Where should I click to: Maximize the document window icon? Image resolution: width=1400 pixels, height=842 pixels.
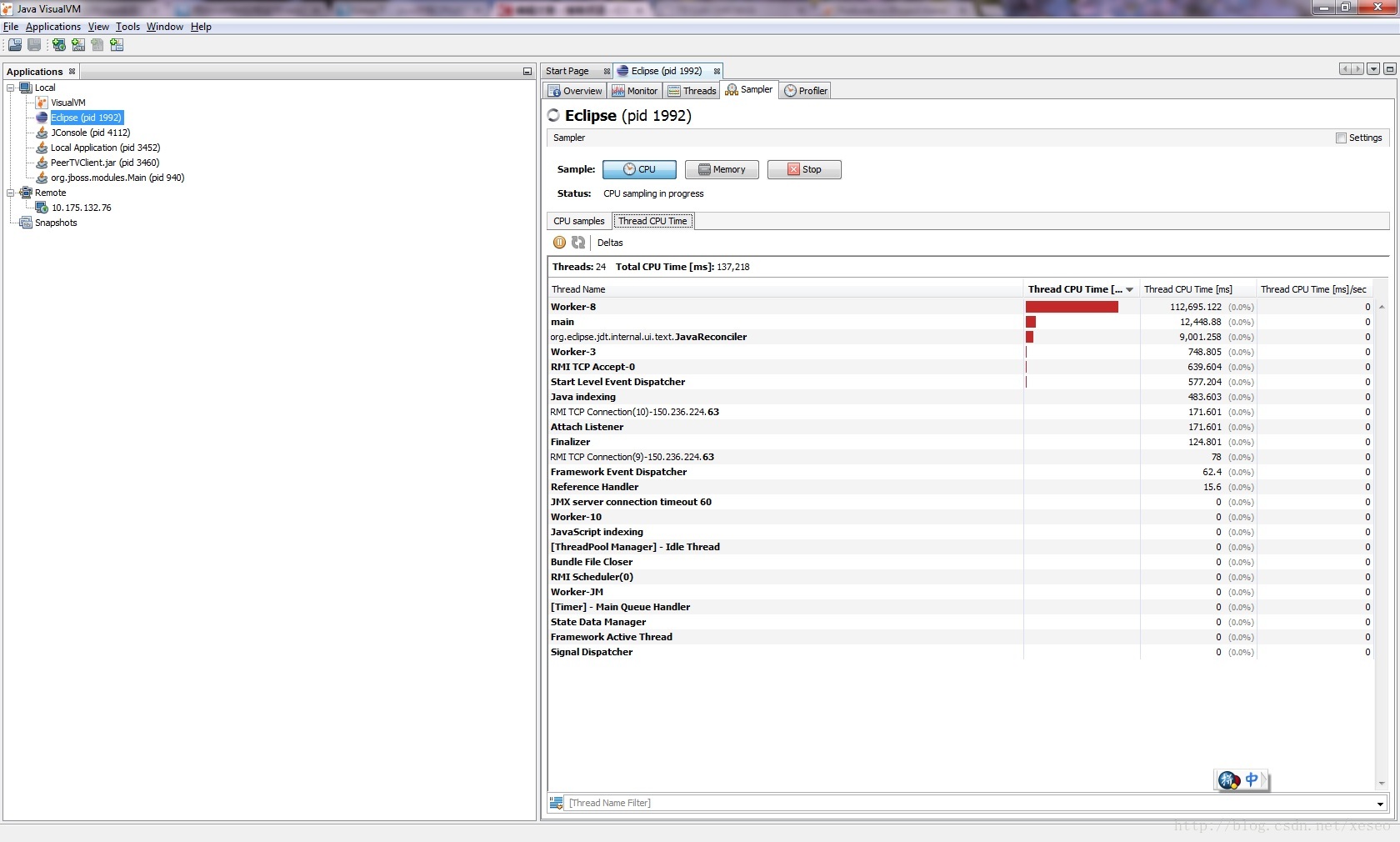coord(1389,69)
